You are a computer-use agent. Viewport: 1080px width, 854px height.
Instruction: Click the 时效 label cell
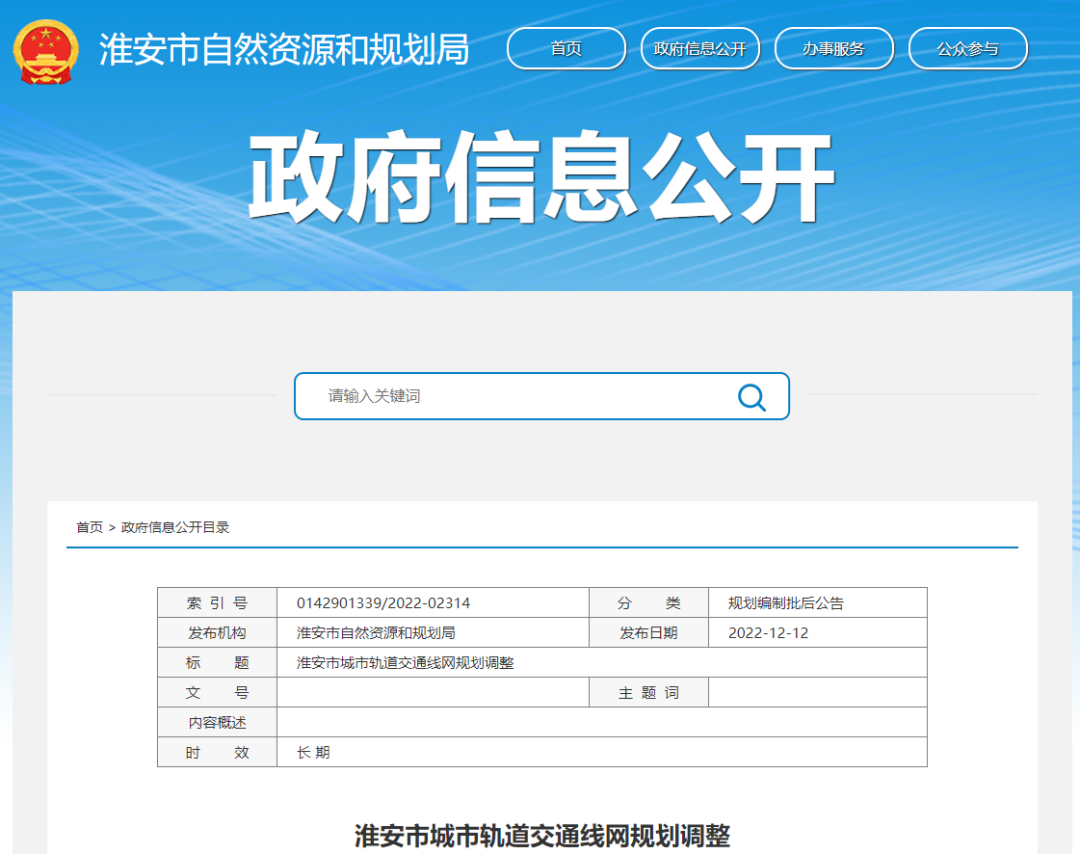pos(217,752)
